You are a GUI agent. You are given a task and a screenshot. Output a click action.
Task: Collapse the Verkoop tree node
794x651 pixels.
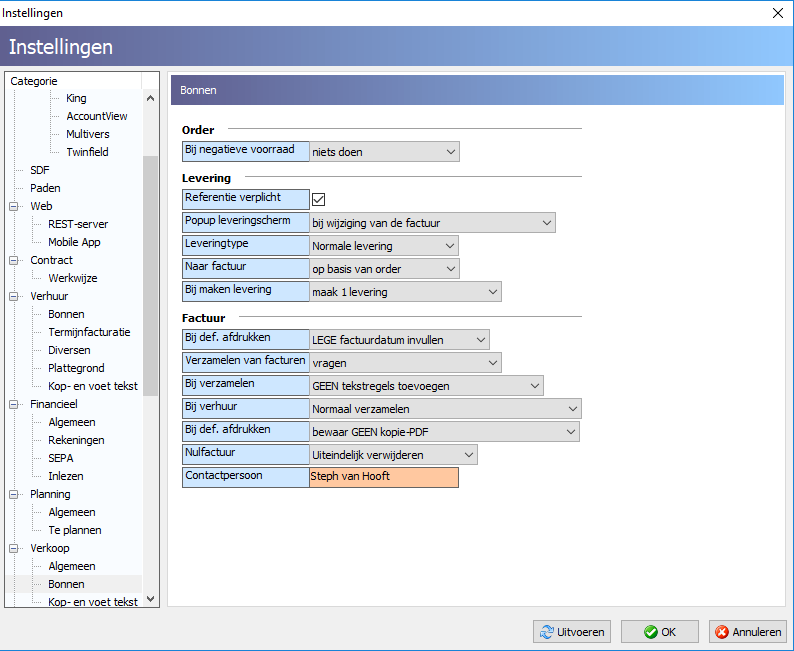coord(13,549)
